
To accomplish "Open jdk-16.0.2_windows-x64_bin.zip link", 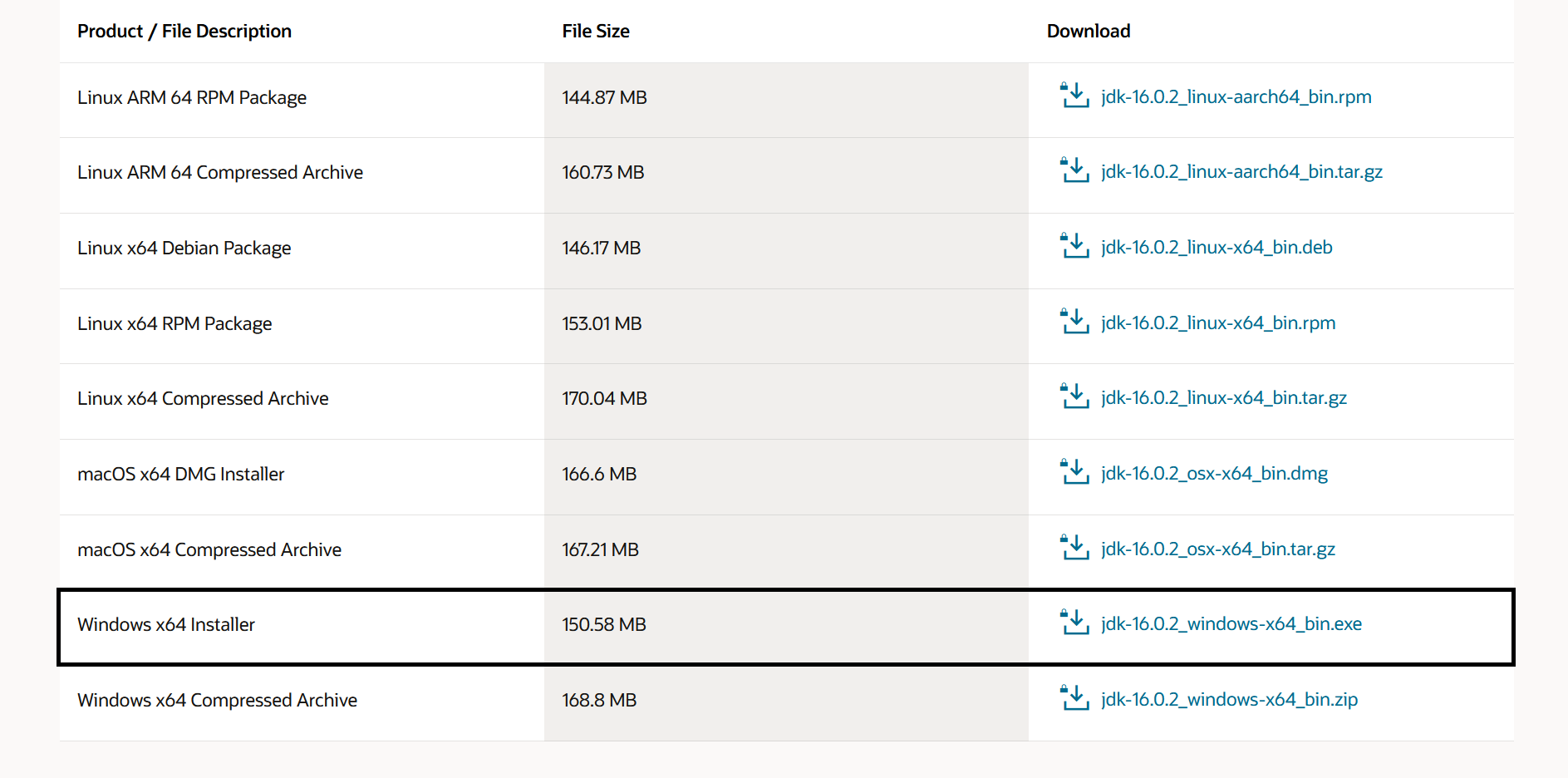I will [x=1229, y=700].
